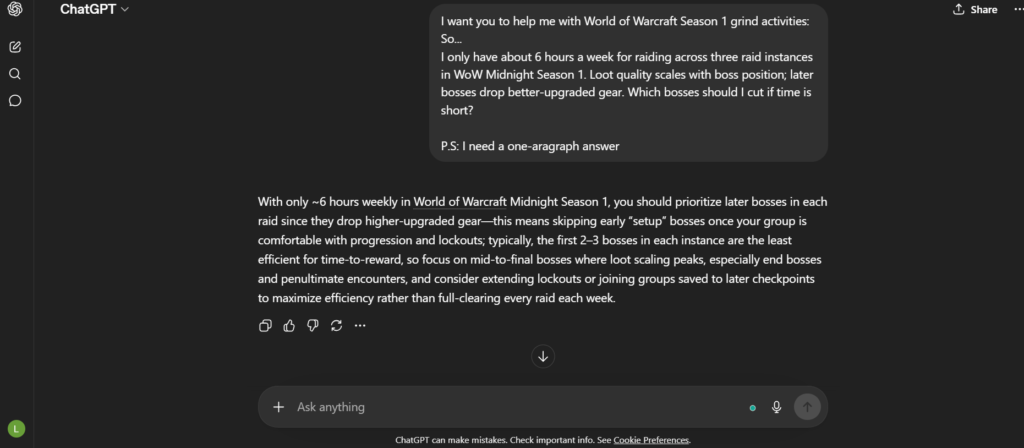This screenshot has height=448, width=1024.
Task: Regenerate the assistant's response
Action: click(x=336, y=325)
